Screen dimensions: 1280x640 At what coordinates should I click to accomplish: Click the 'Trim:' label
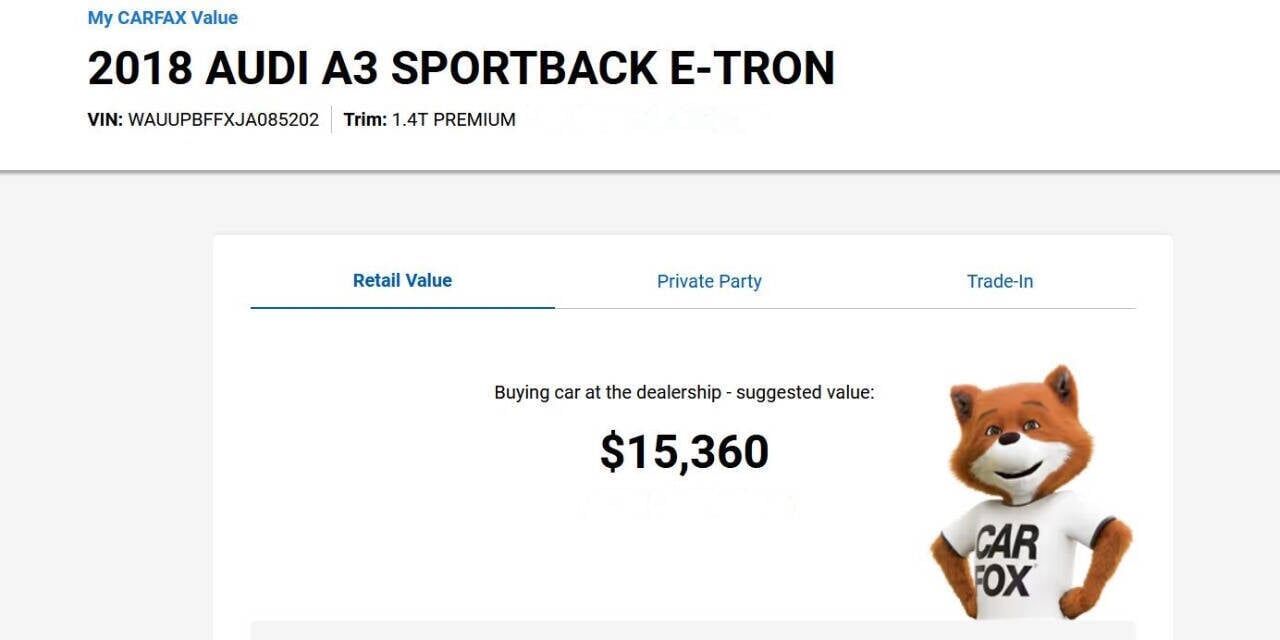pos(365,120)
